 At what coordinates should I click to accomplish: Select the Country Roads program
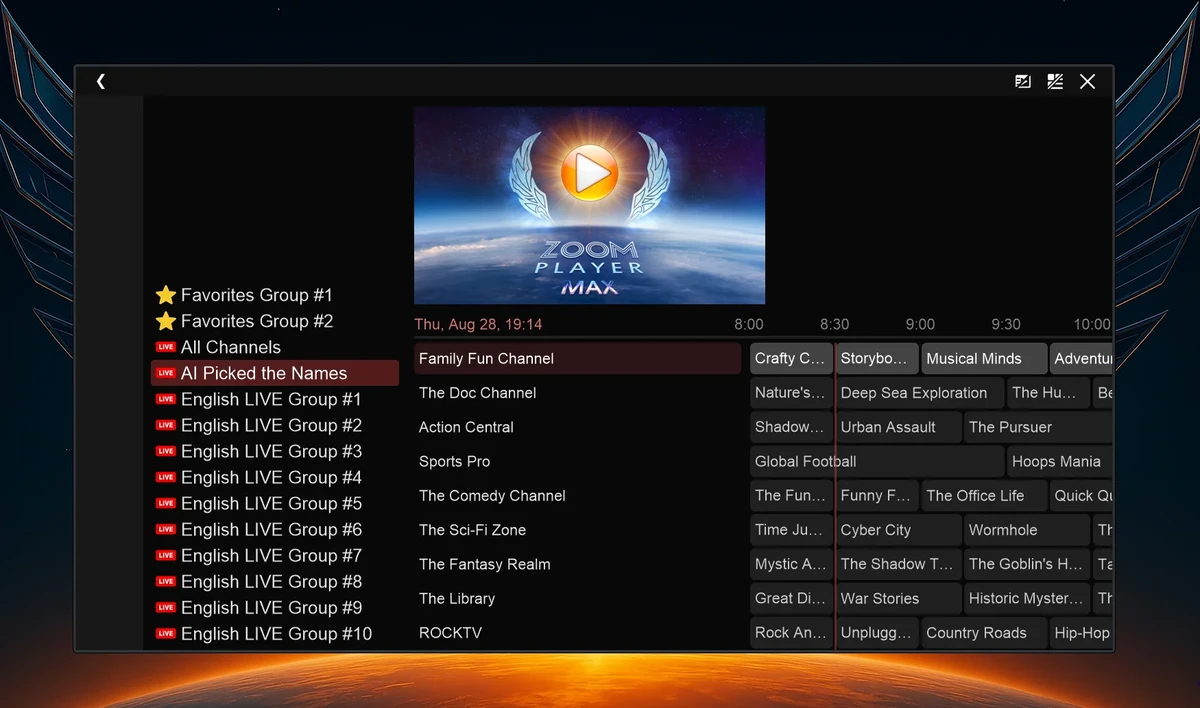pyautogui.click(x=984, y=633)
